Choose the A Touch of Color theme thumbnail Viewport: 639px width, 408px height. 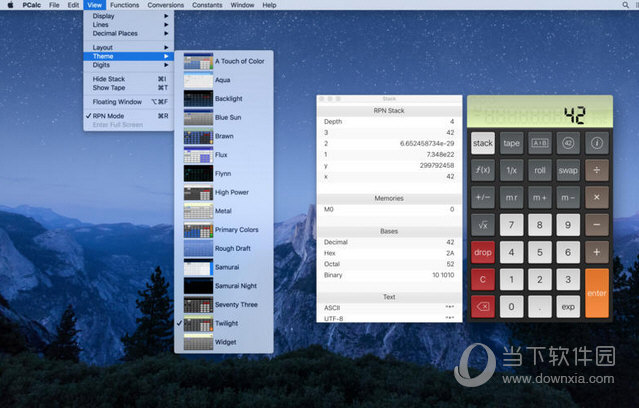tap(198, 61)
